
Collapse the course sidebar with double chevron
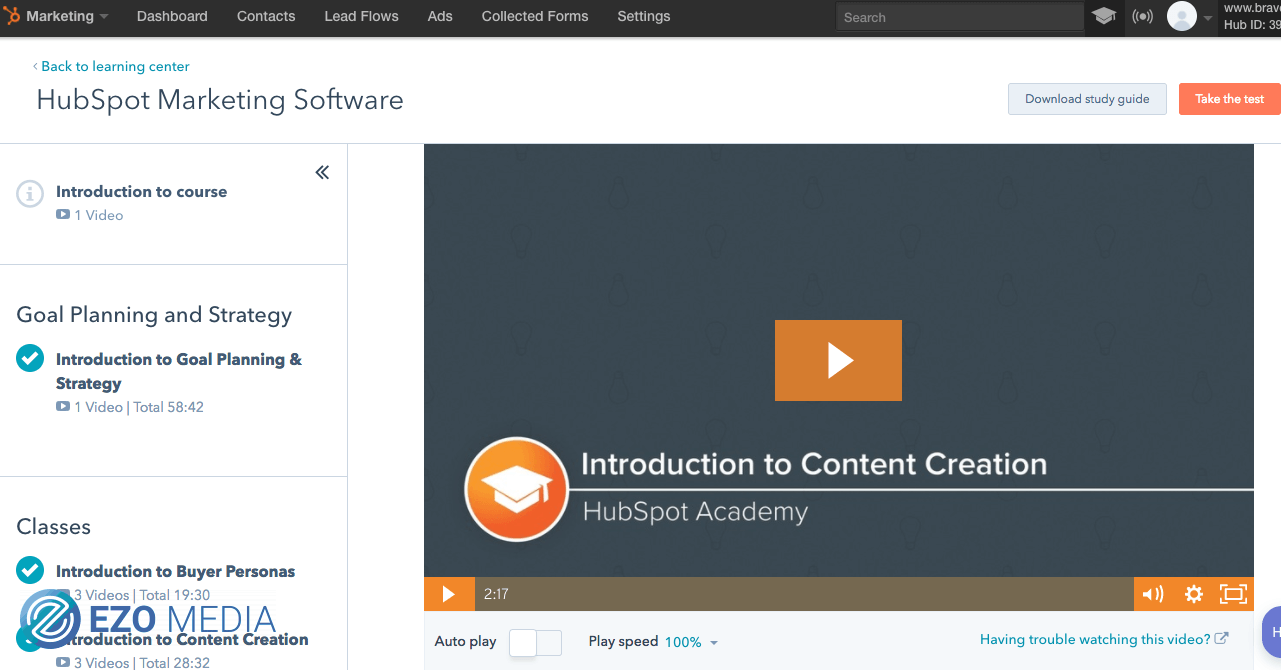coord(322,172)
